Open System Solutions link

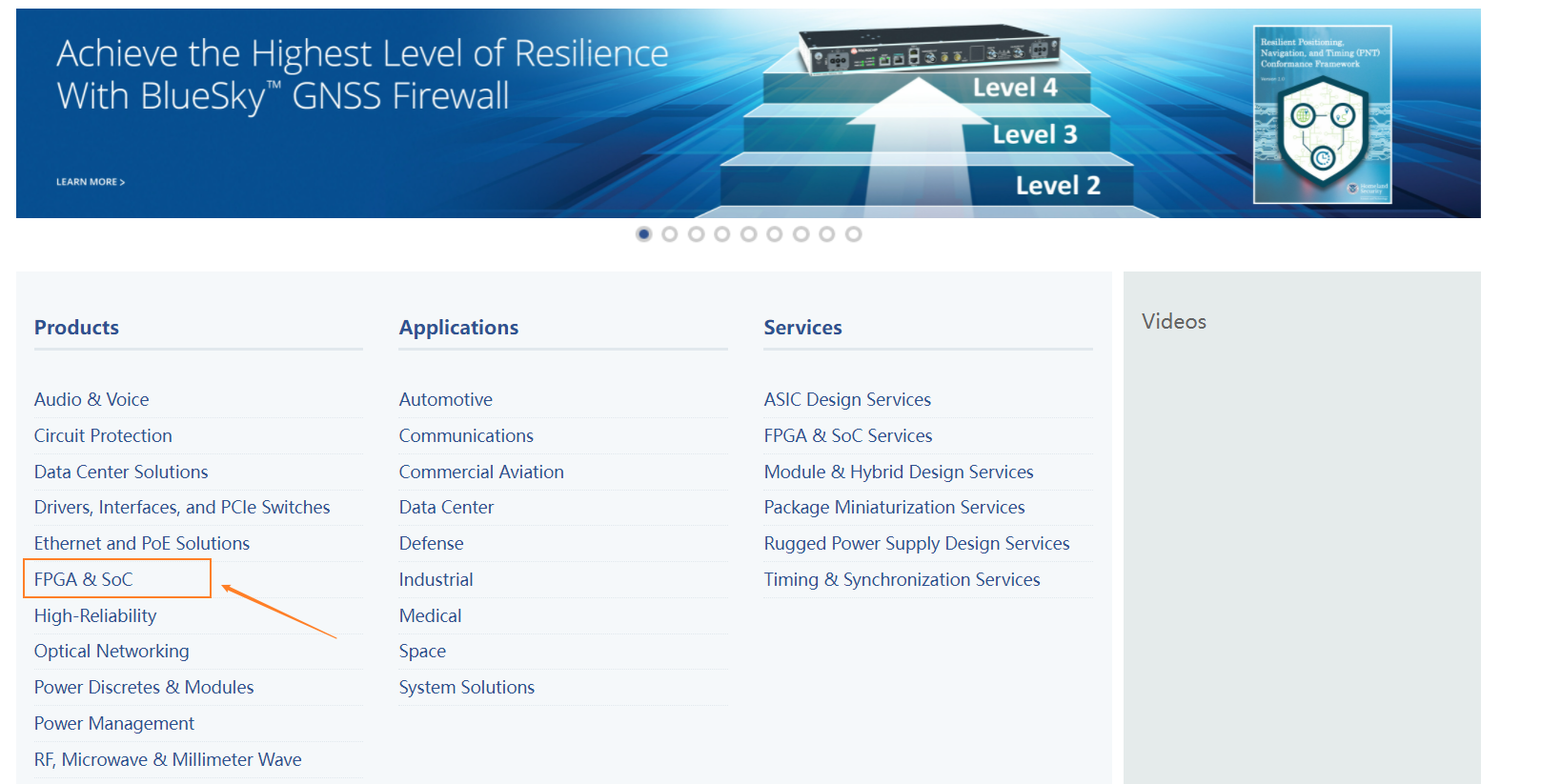(x=467, y=688)
